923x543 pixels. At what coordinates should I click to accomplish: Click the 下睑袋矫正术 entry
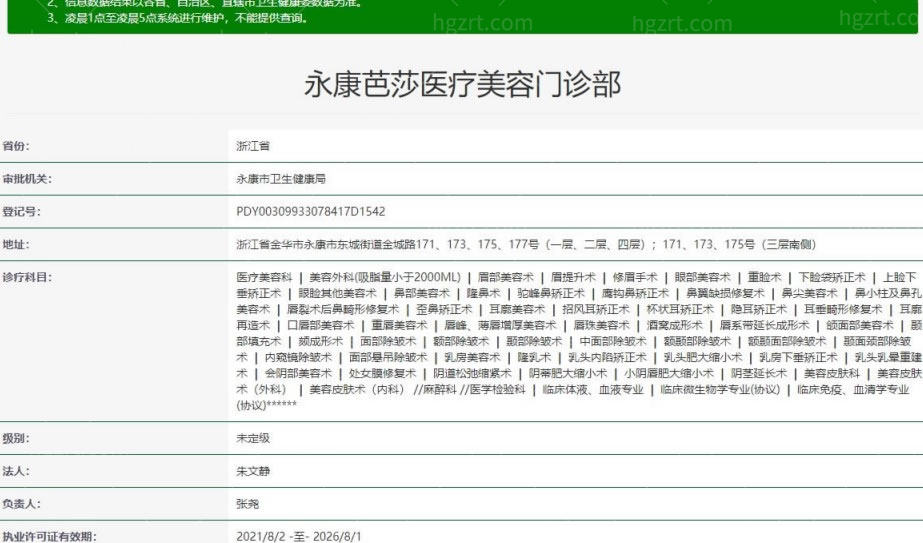point(832,277)
